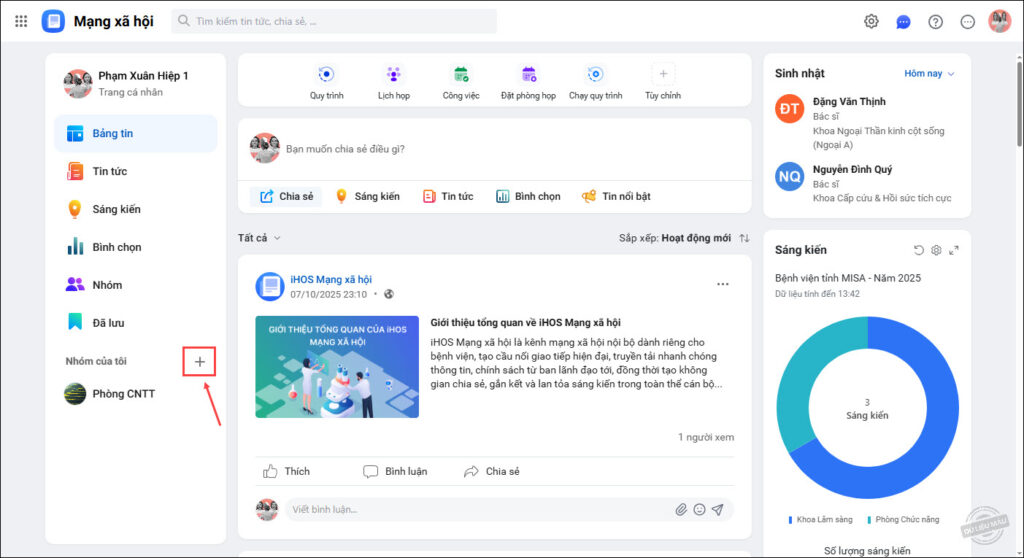
Task: Select Tin nổi bật post type tab
Action: (x=616, y=196)
